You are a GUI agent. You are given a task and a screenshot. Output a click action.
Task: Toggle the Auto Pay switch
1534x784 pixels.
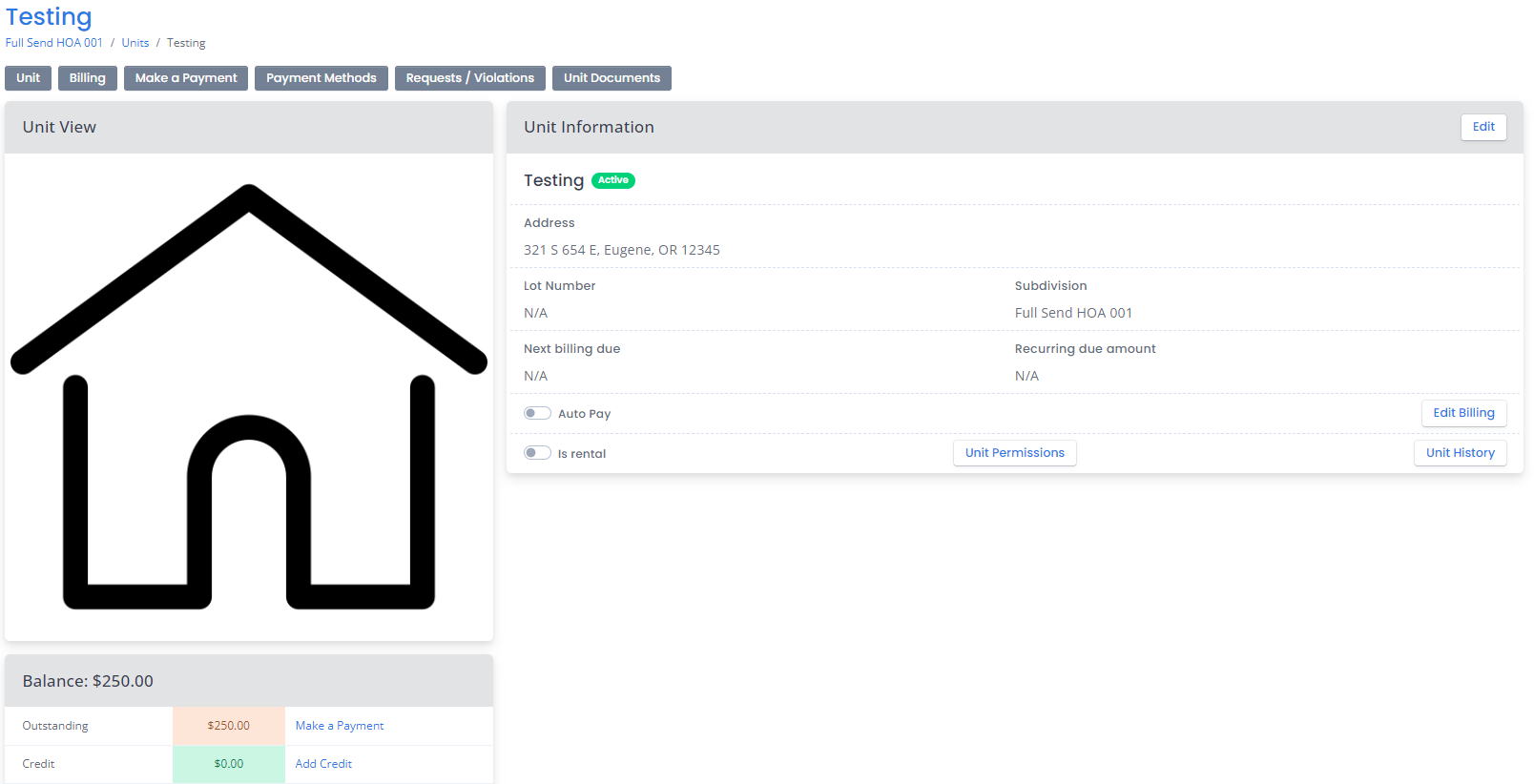pos(537,413)
